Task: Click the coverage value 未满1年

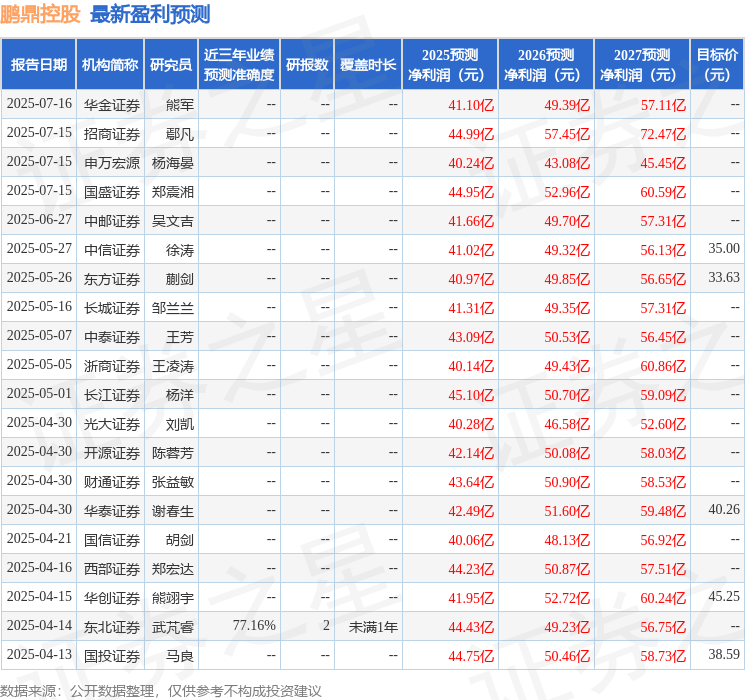Action: (373, 627)
